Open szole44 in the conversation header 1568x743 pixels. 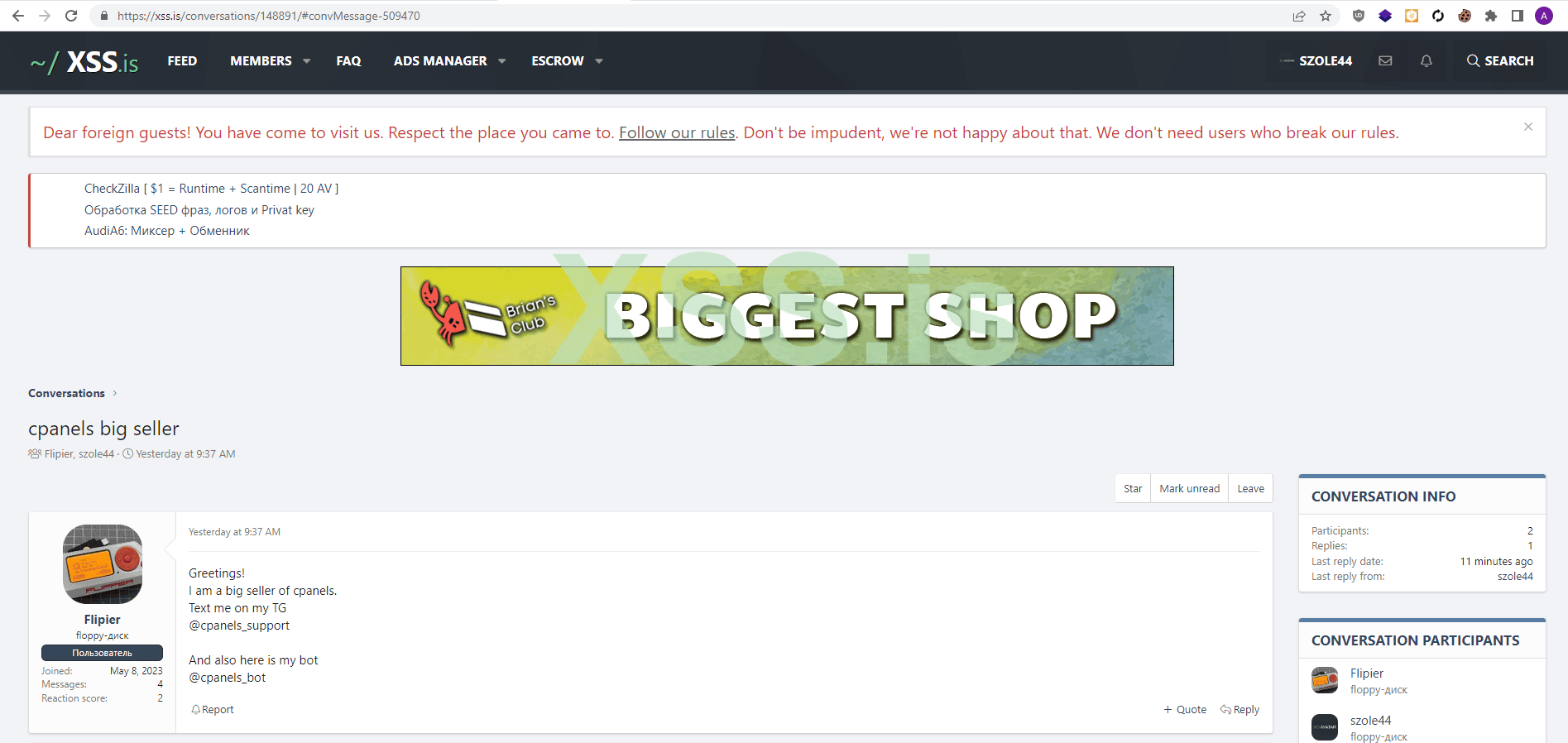96,454
